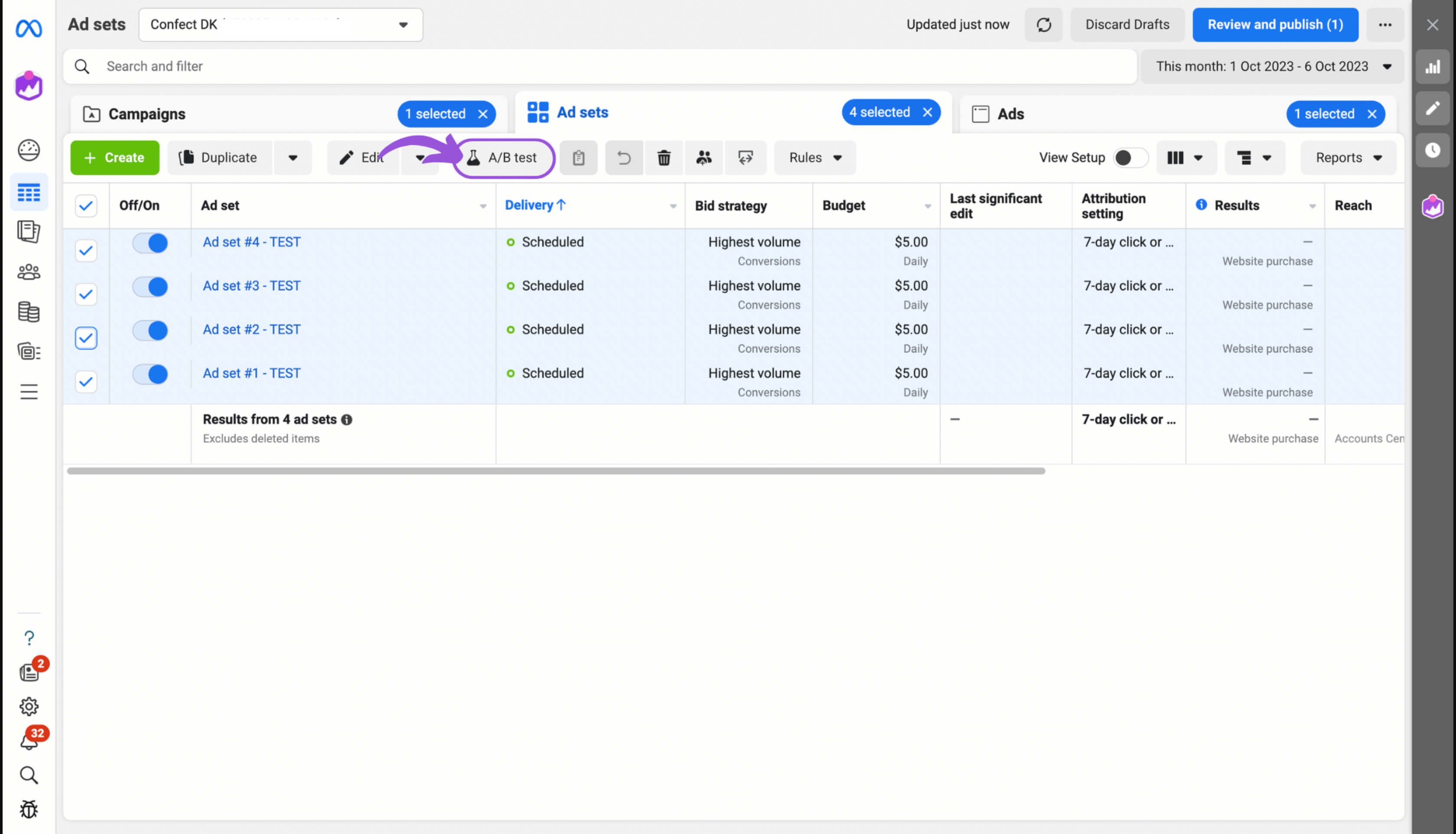This screenshot has height=834, width=1456.
Task: Open the date range This month dropdown
Action: [1273, 66]
